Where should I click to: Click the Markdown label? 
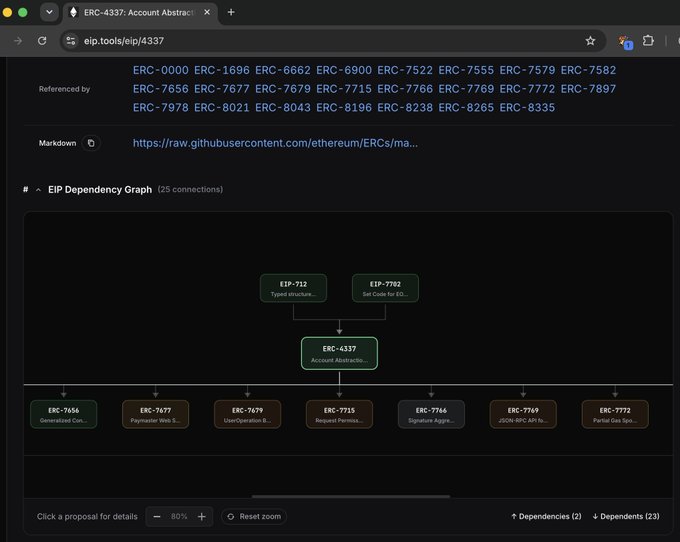[x=57, y=143]
